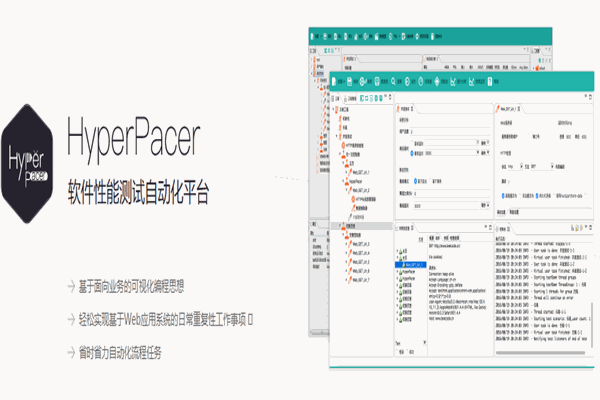
Task: Click the horizontal scrollbar in the log panel
Action: pyautogui.click(x=540, y=353)
